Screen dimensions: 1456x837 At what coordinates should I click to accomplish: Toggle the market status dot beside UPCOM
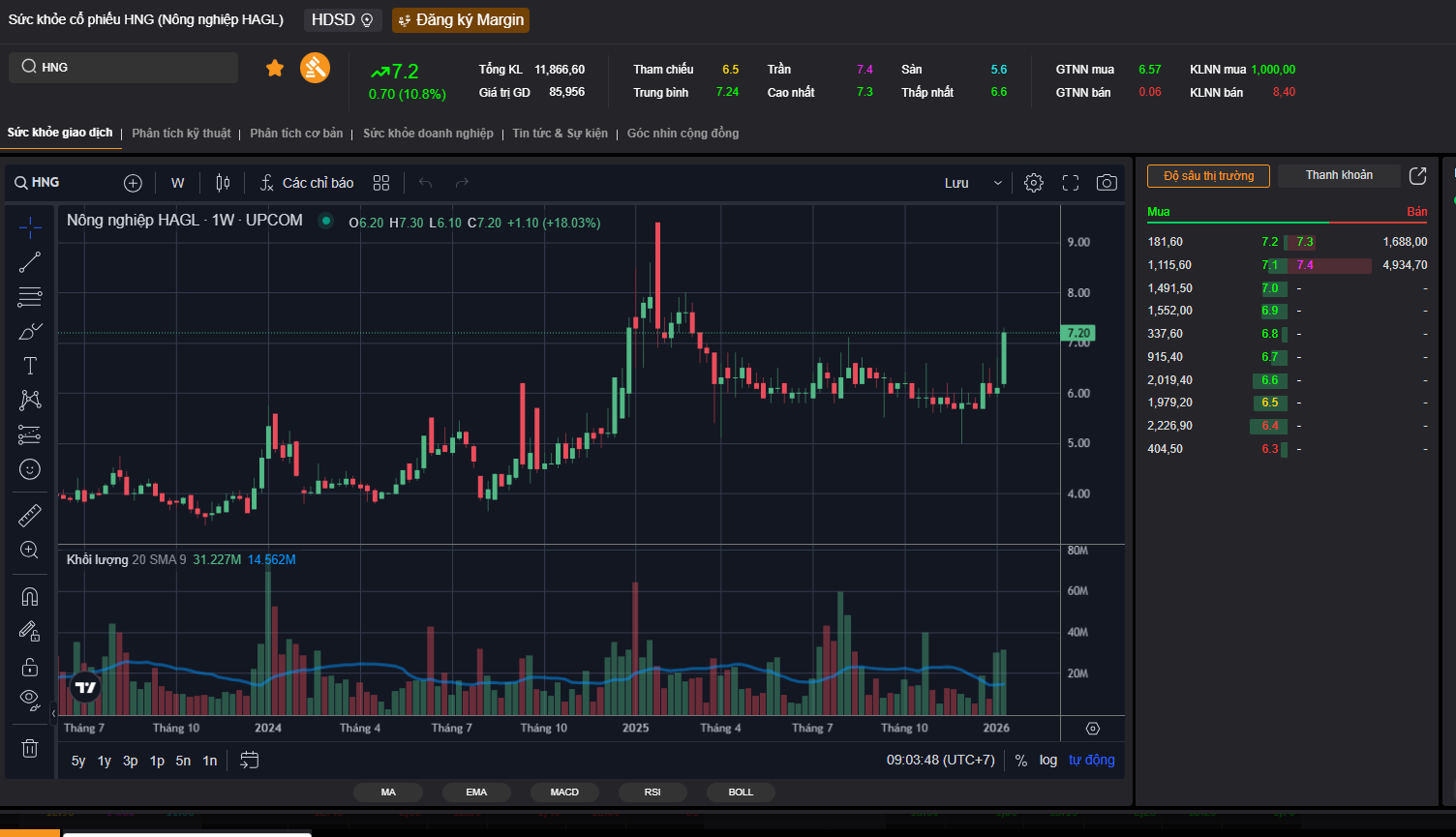point(326,222)
